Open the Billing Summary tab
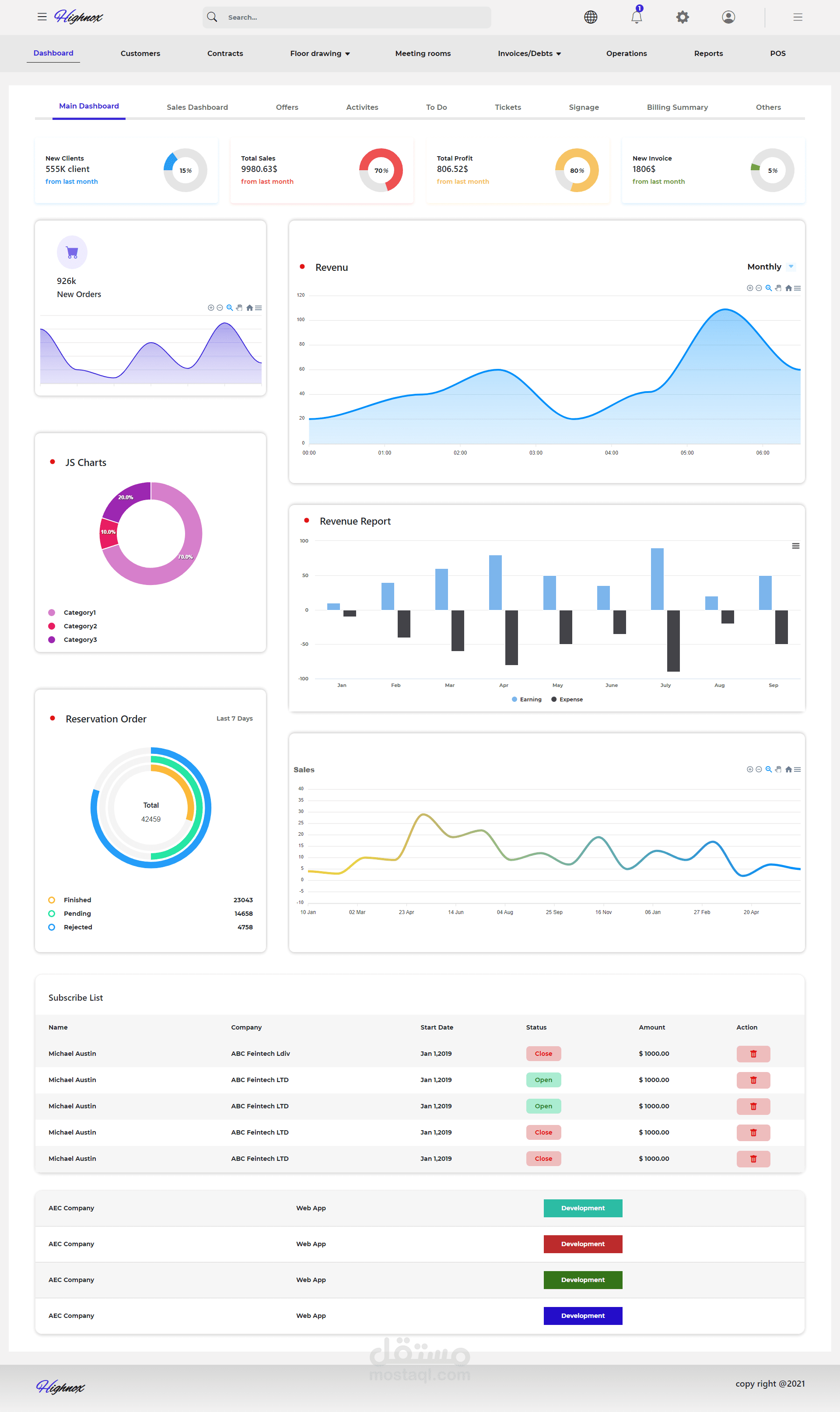The width and height of the screenshot is (840, 1412). pyautogui.click(x=677, y=107)
